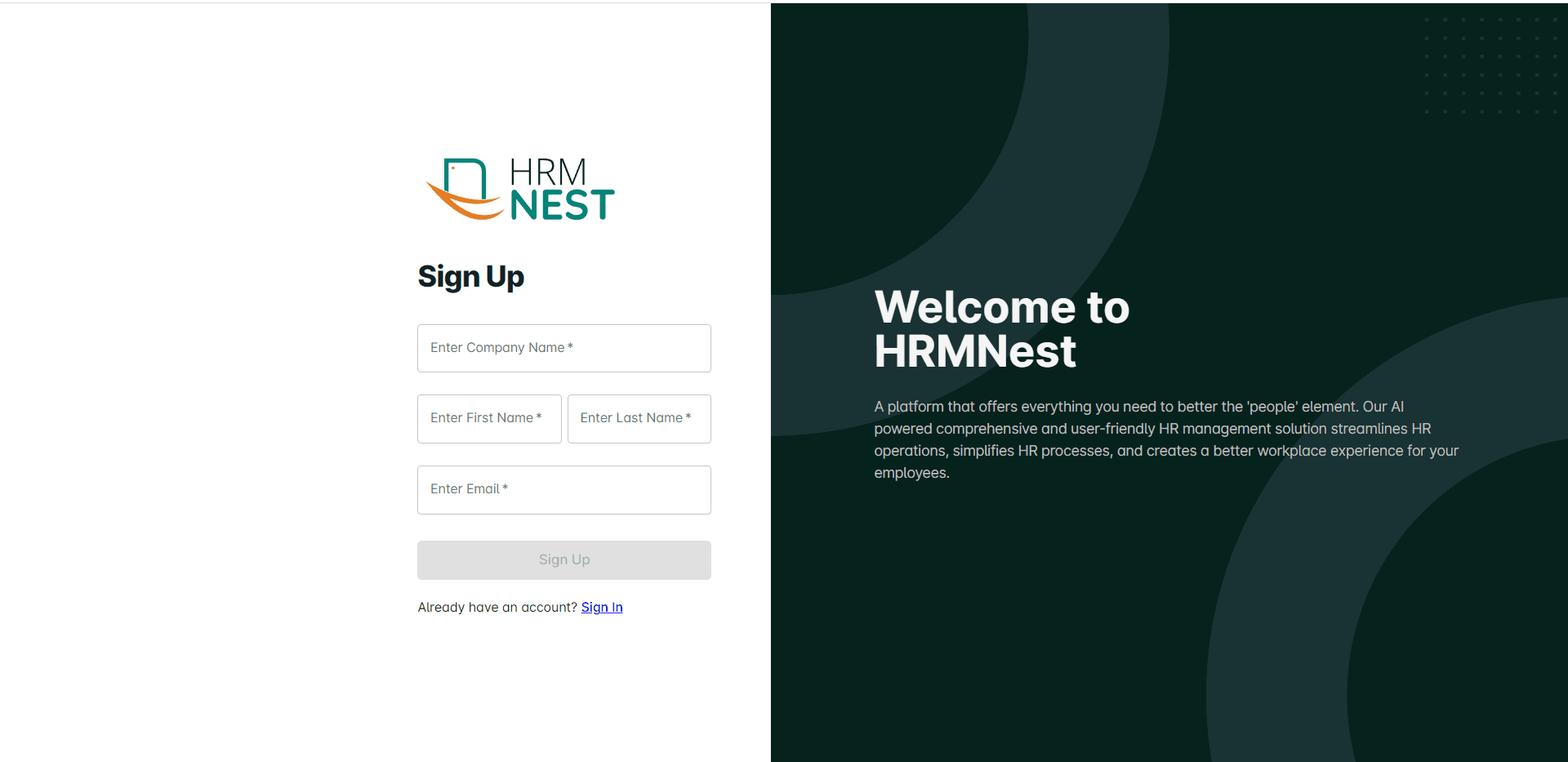Click the asterisk after Enter First Name
This screenshot has width=1568, height=762.
[539, 417]
